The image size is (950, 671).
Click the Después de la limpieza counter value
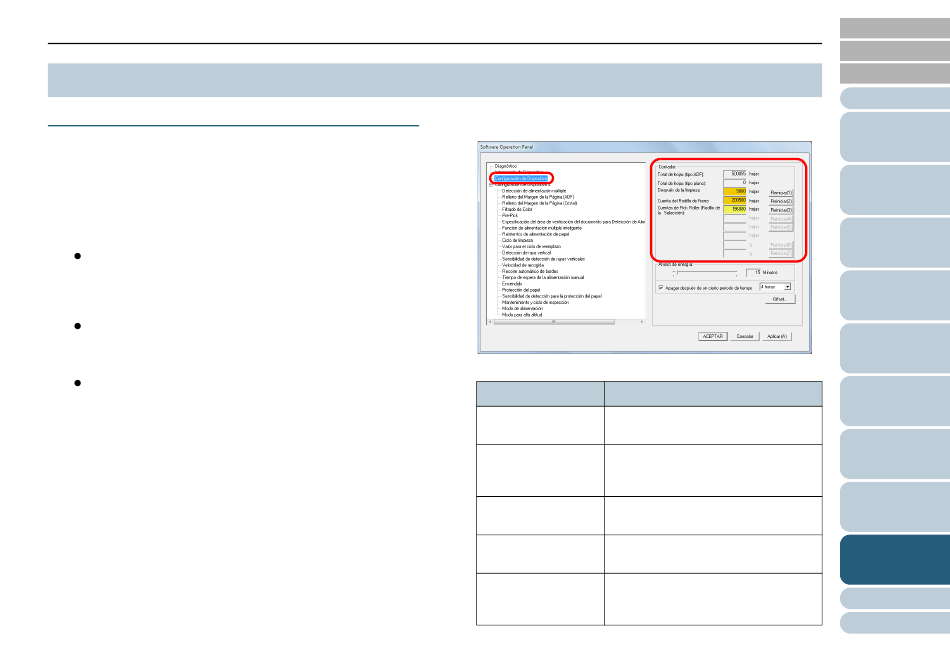(x=734, y=191)
